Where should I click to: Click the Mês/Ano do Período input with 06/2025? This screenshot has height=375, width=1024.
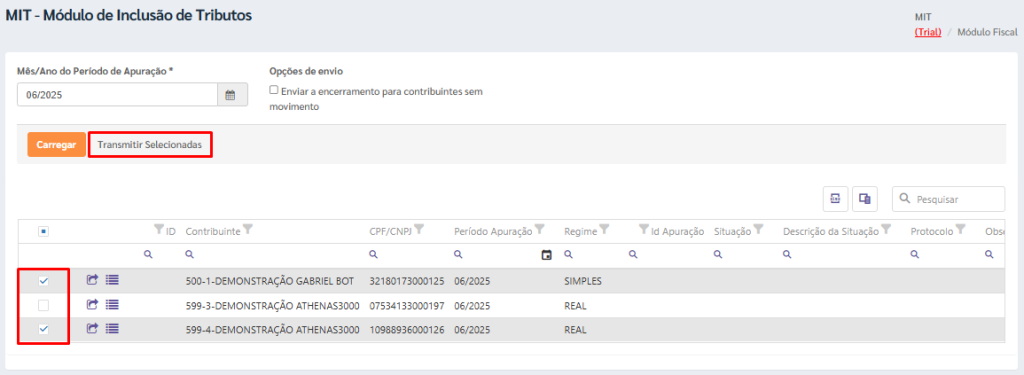118,95
